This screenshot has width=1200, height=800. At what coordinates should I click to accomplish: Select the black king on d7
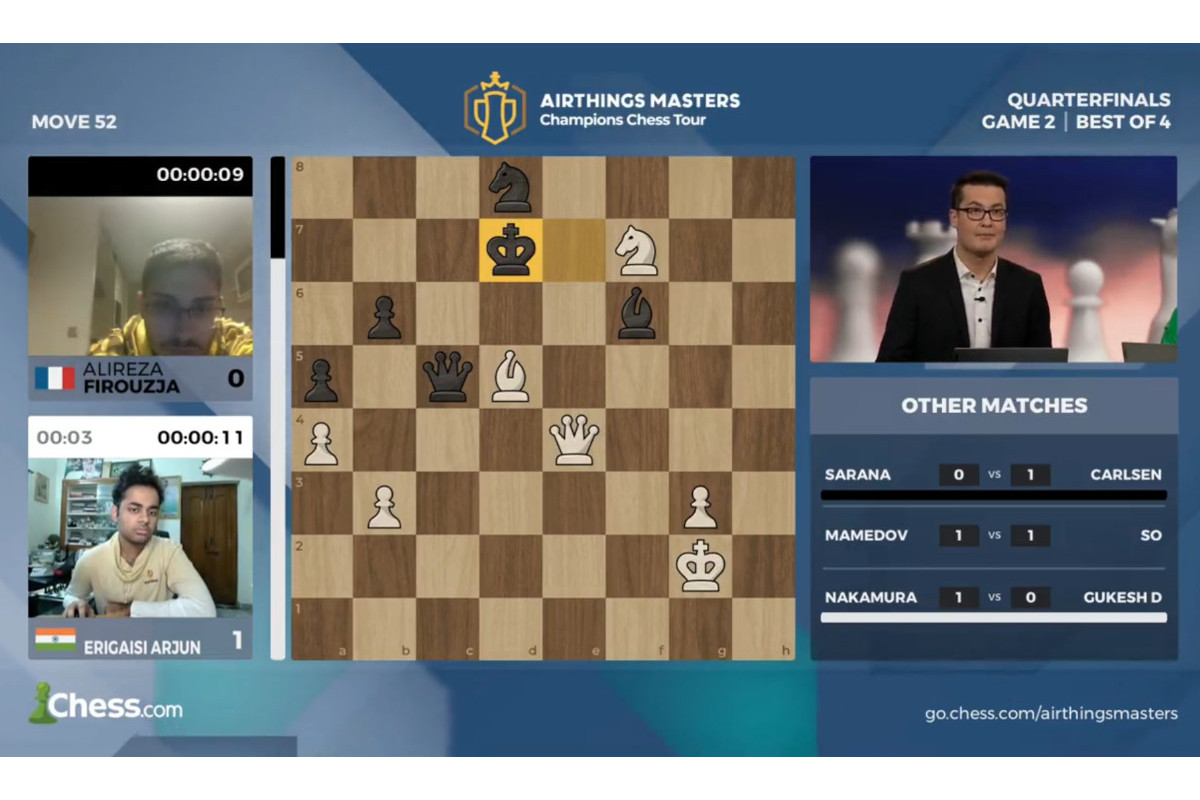tap(511, 250)
